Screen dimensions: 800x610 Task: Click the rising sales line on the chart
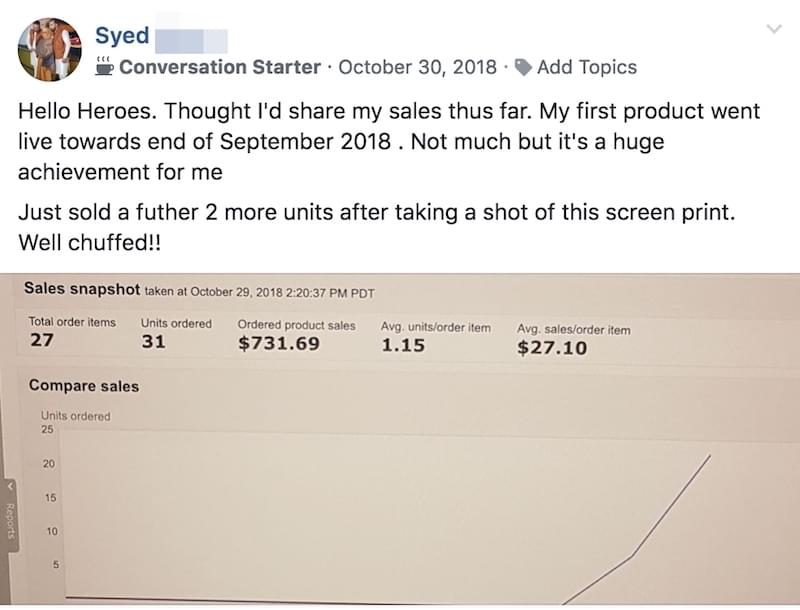point(672,505)
